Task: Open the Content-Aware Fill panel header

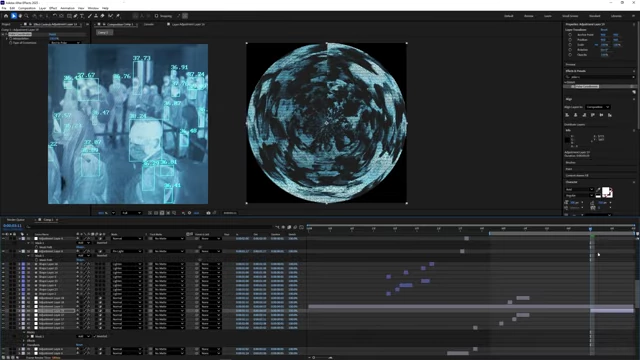Action: [577, 176]
